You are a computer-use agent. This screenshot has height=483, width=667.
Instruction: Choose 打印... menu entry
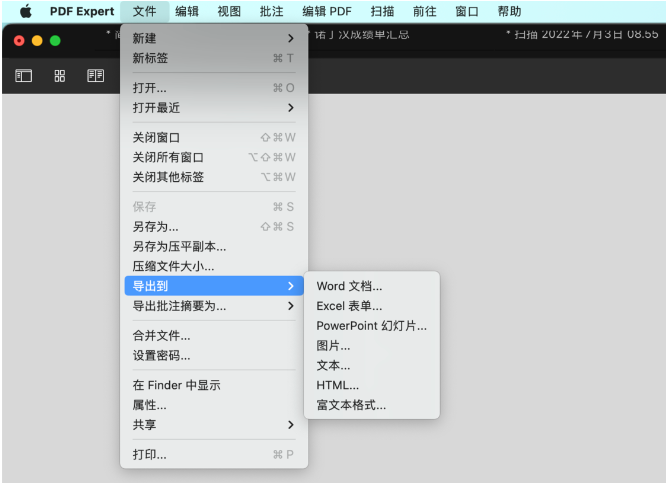(x=214, y=454)
